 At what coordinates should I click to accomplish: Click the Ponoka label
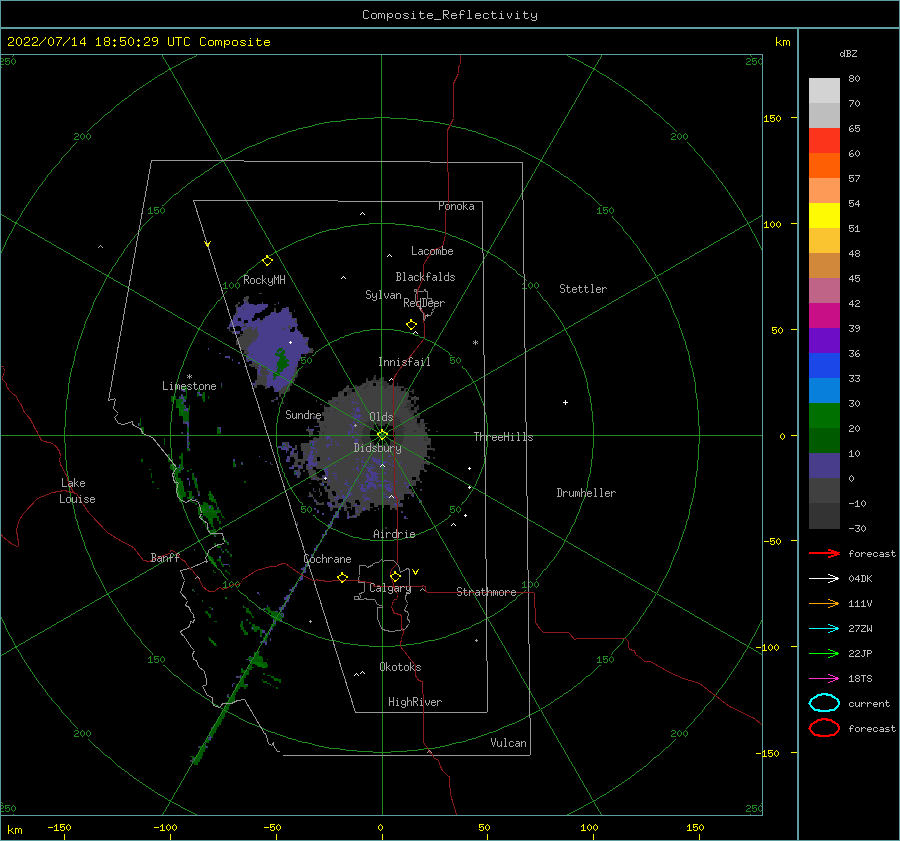tap(456, 207)
